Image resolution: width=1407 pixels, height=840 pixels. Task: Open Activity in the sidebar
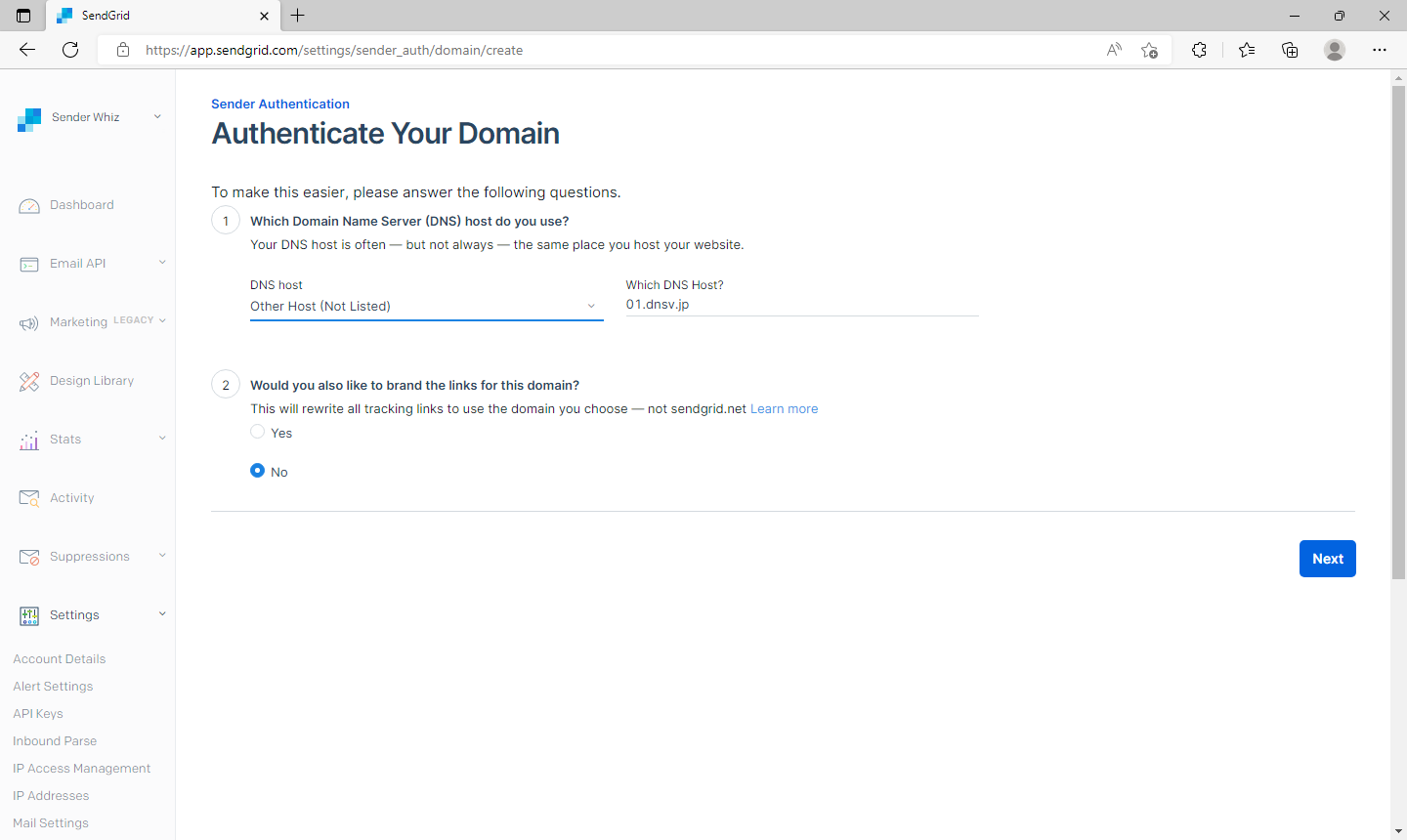(72, 498)
